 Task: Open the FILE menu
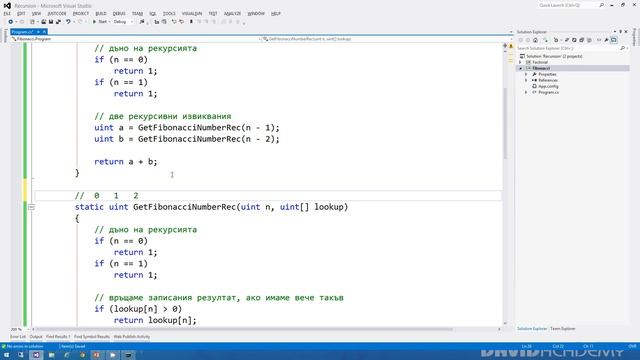pyautogui.click(x=7, y=13)
